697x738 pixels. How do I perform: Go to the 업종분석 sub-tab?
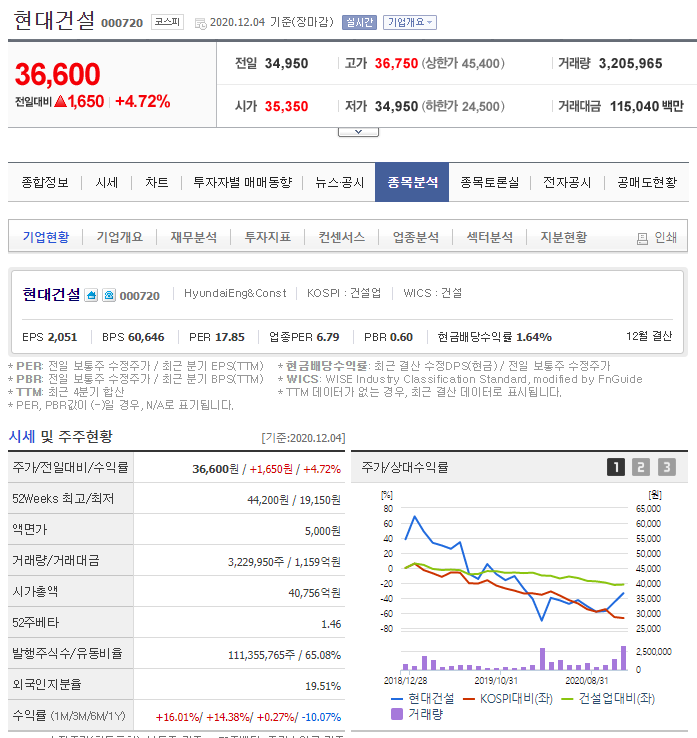(x=416, y=237)
